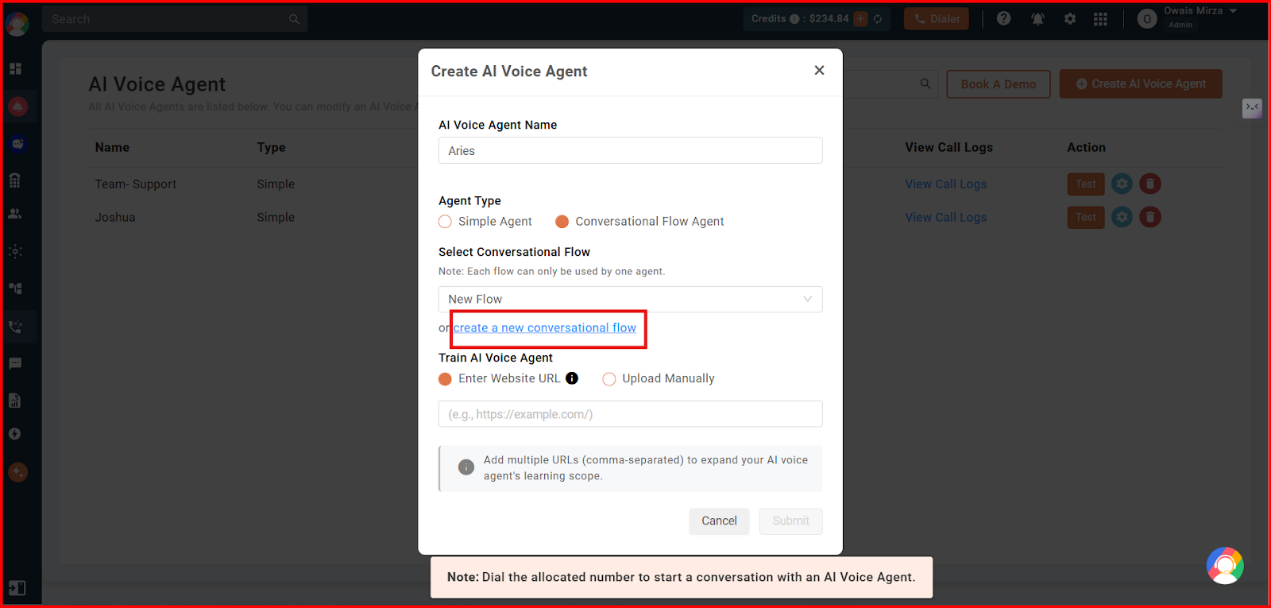View Call Logs for Joshua
This screenshot has width=1271, height=608.
[x=946, y=217]
